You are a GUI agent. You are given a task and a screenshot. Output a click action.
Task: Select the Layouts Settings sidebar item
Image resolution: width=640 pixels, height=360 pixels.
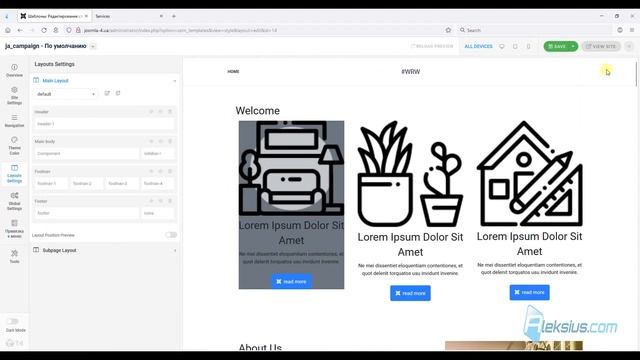point(14,174)
